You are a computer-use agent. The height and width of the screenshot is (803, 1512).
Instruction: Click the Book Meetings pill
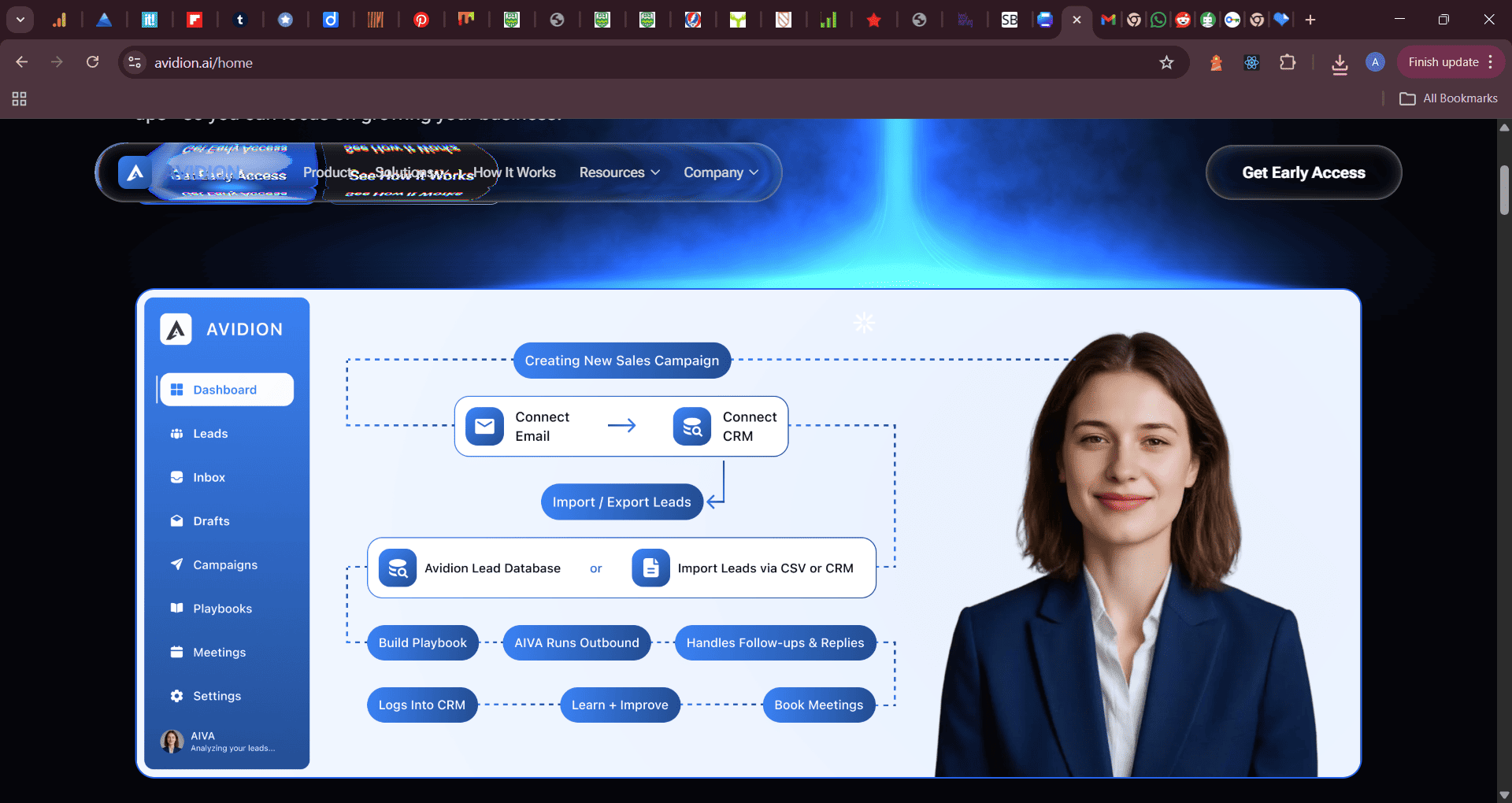818,705
